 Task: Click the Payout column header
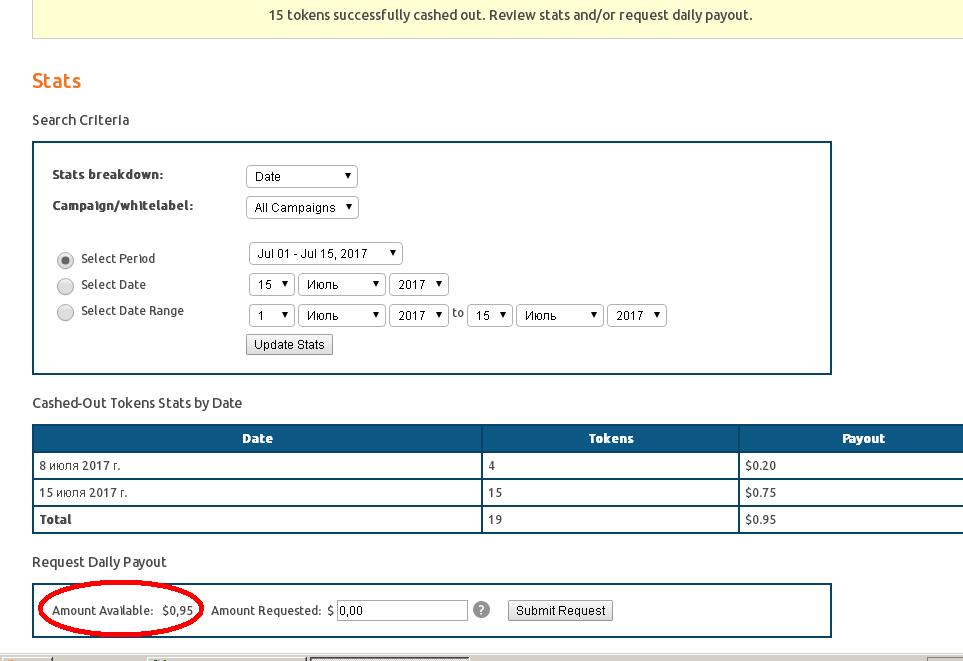863,438
